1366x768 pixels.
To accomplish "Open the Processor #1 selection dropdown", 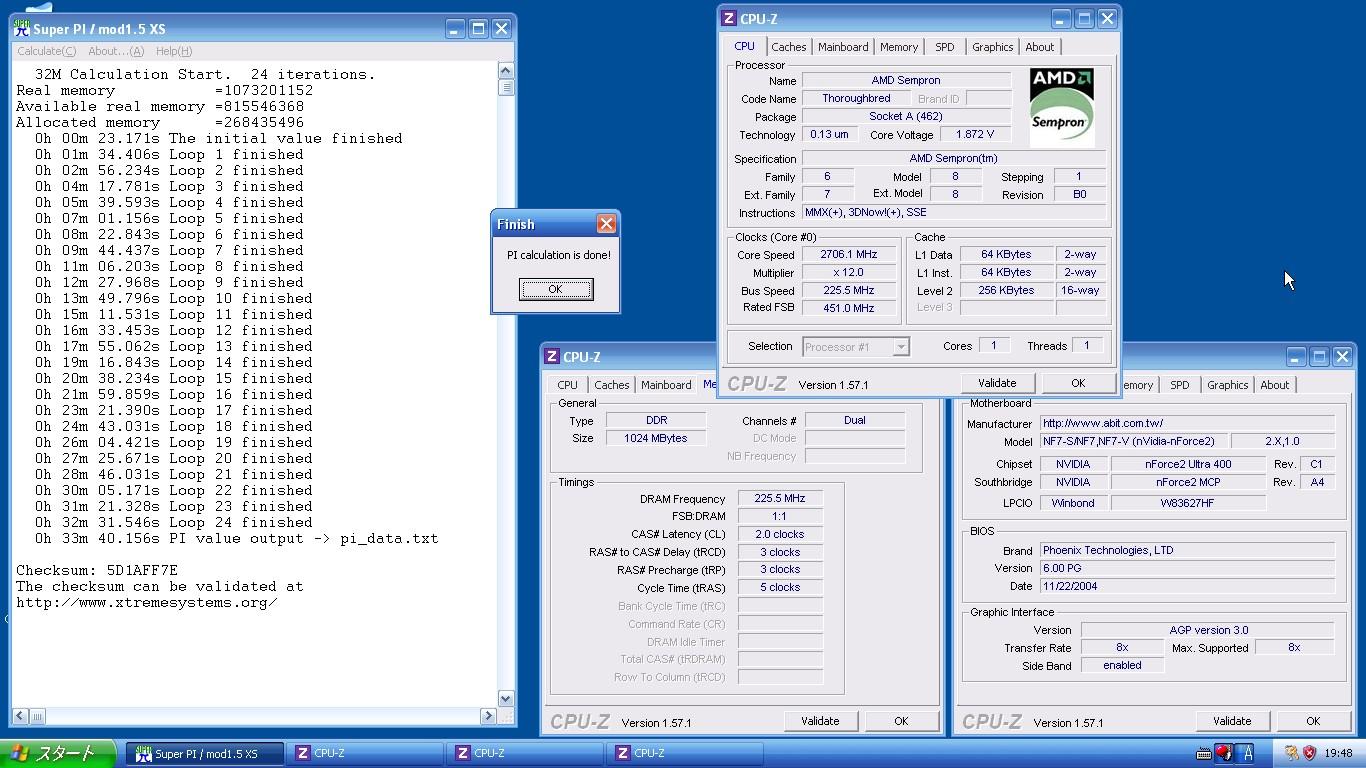I will point(901,347).
